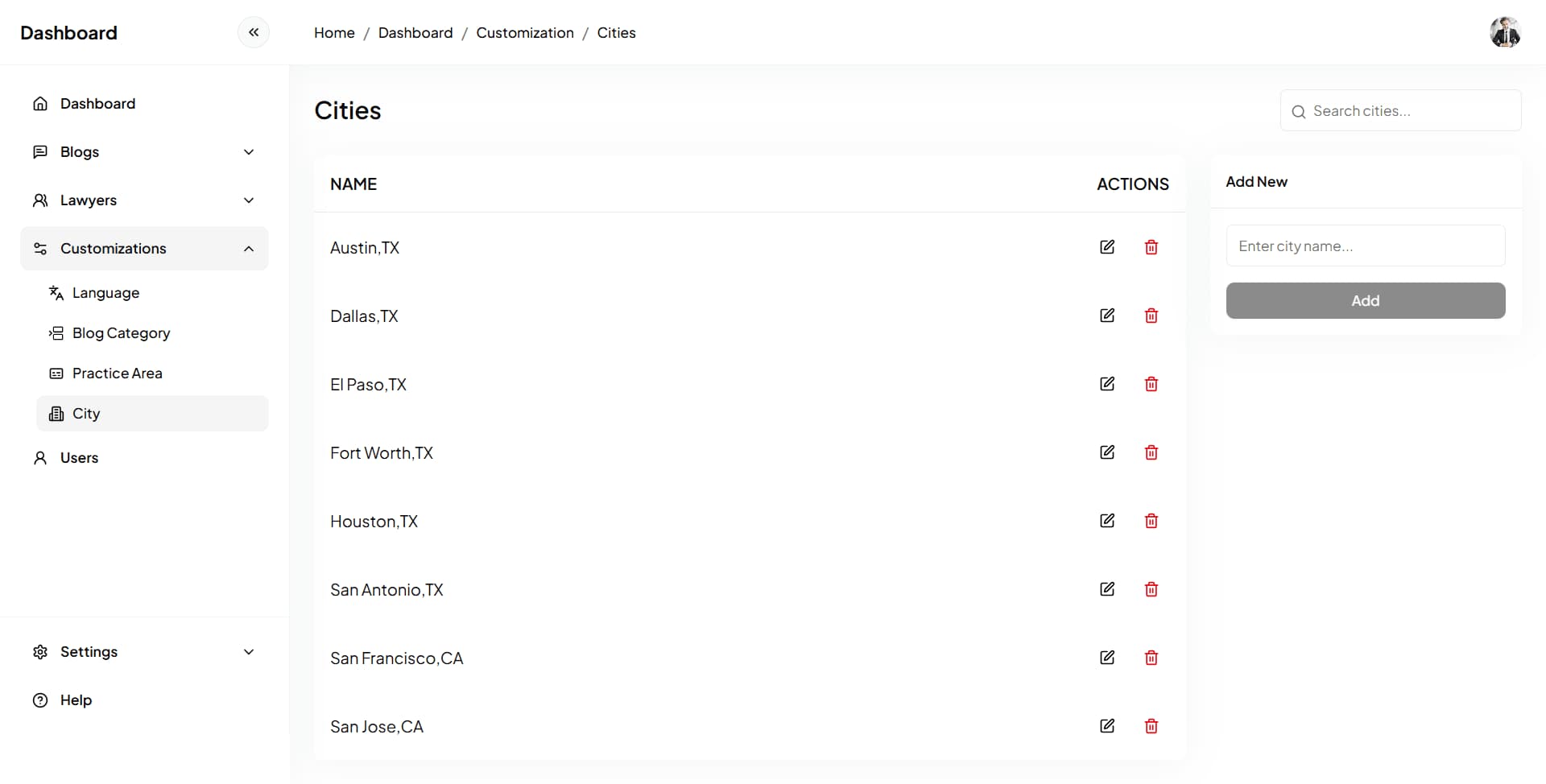1546x784 pixels.
Task: Open the Help page
Action: pos(144,700)
